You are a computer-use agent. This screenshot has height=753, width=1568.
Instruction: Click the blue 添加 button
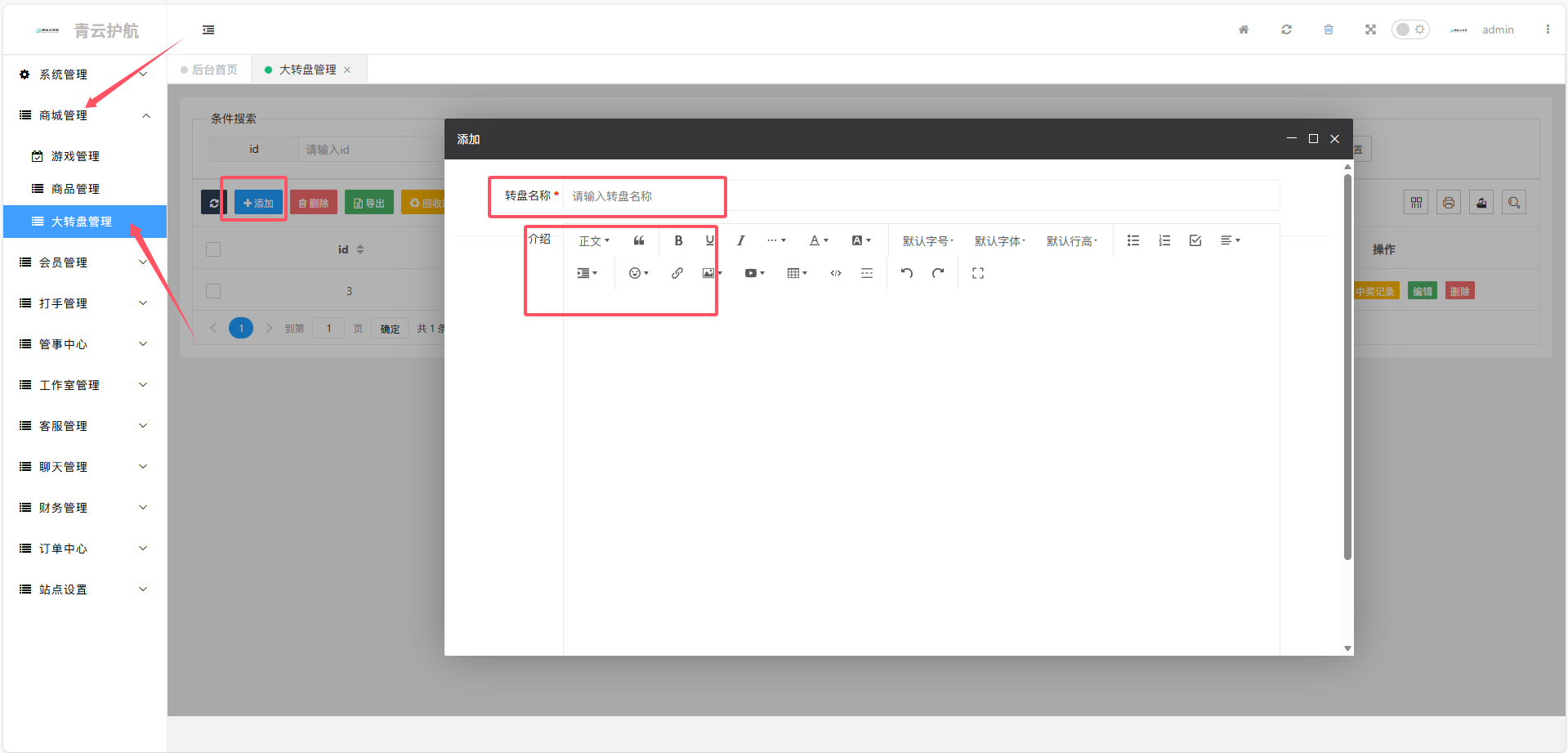(x=259, y=203)
